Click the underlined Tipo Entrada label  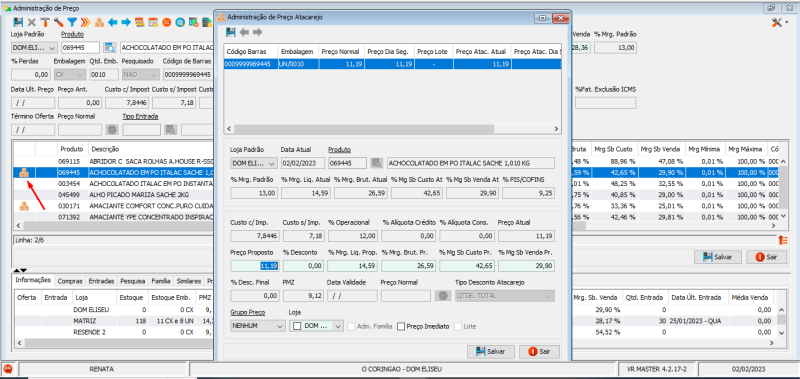point(140,116)
